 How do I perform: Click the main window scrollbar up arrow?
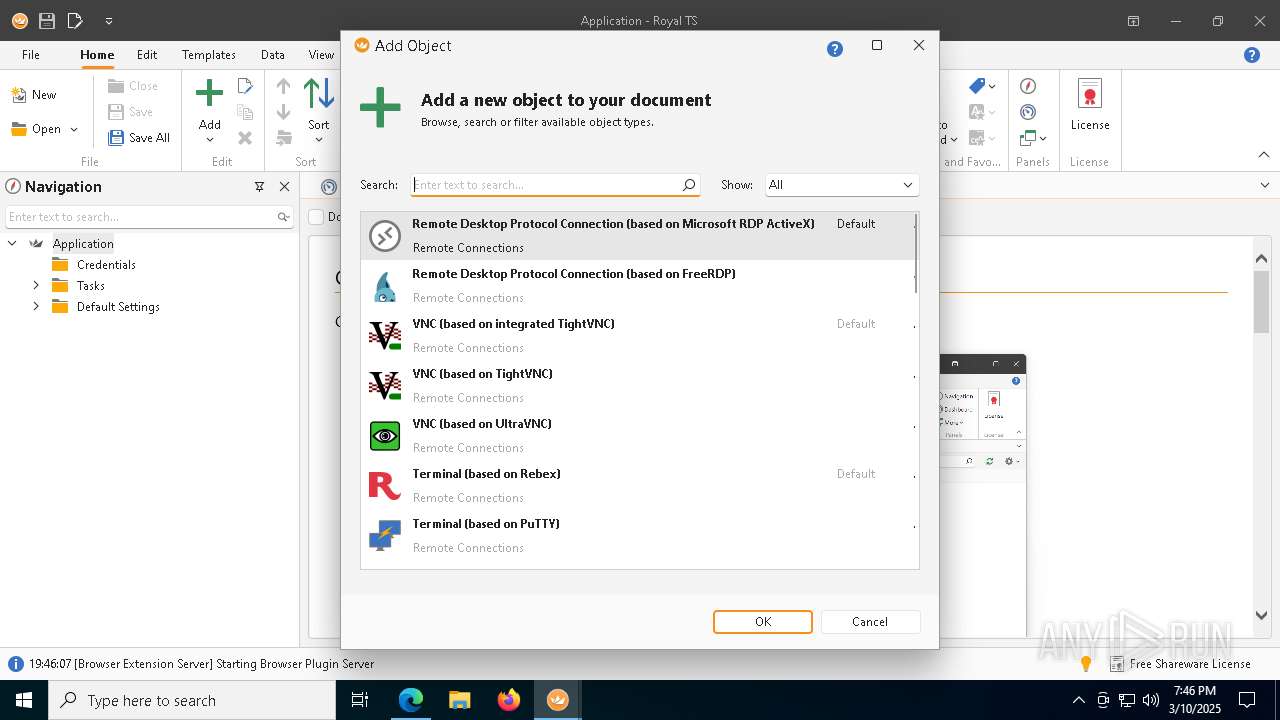(x=1262, y=258)
